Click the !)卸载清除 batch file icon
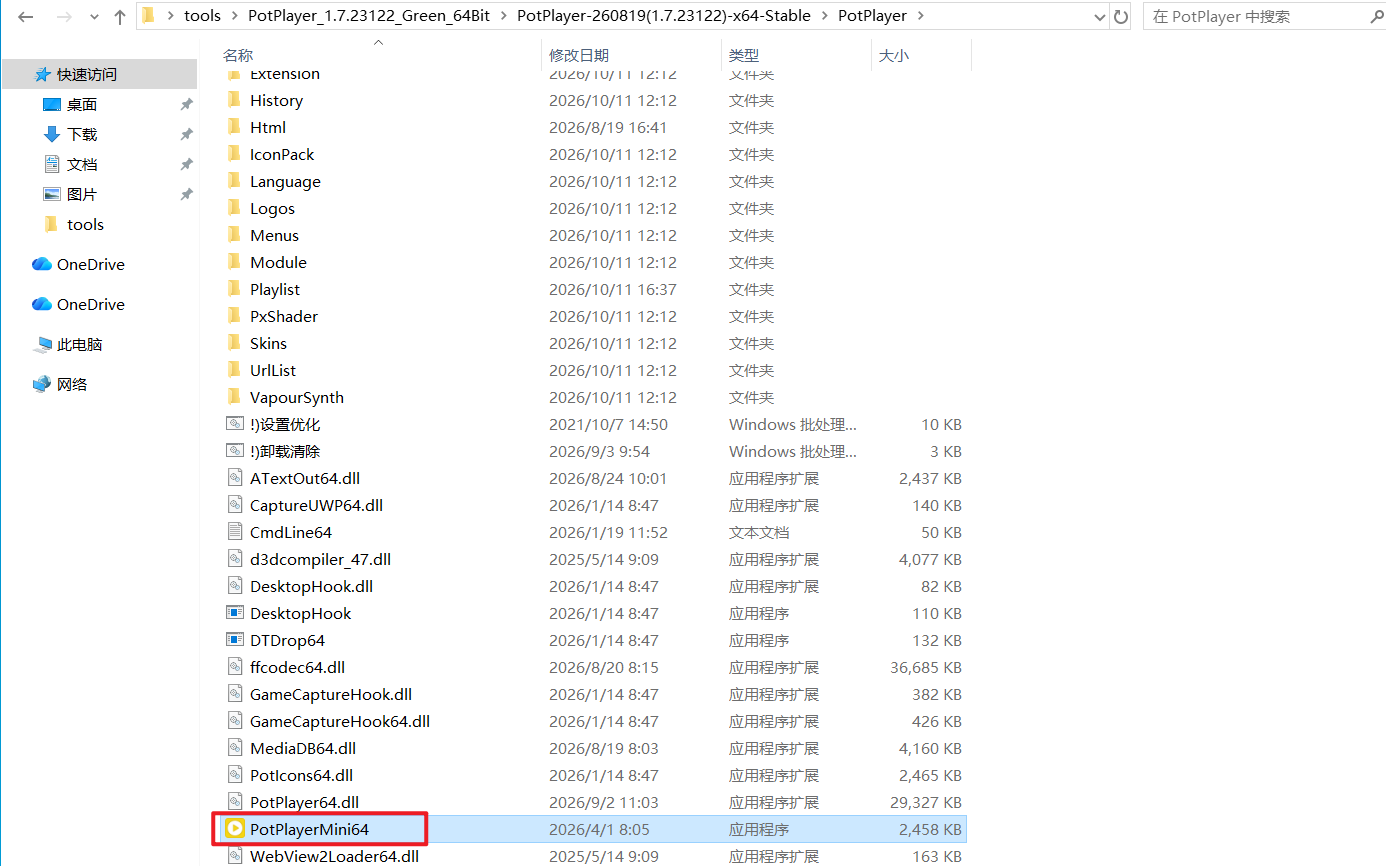Screen dimensions: 1386x866 pyautogui.click(x=235, y=451)
